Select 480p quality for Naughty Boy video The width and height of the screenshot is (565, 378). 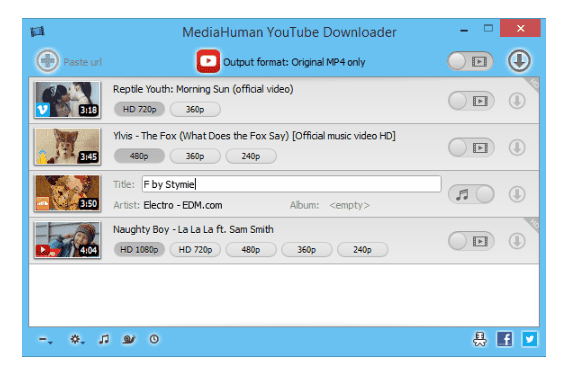(251, 249)
